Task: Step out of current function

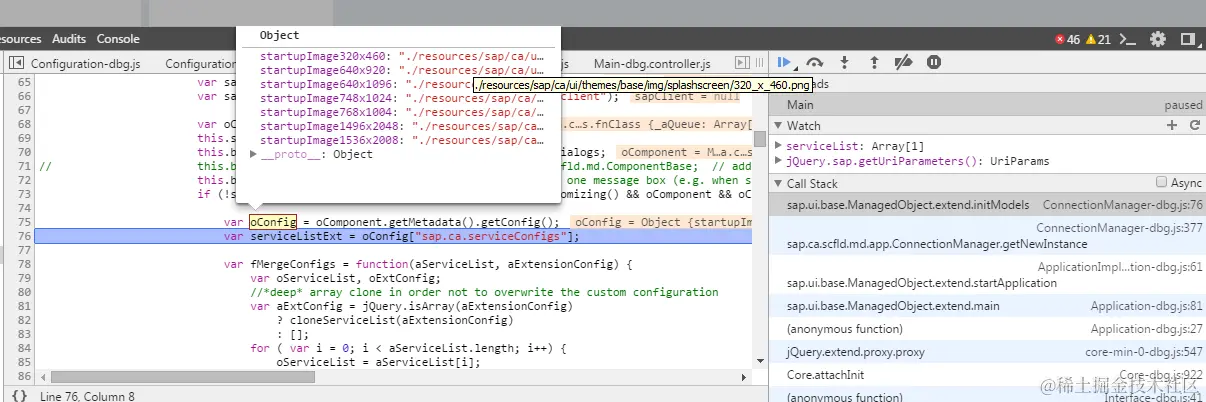Action: [x=874, y=62]
